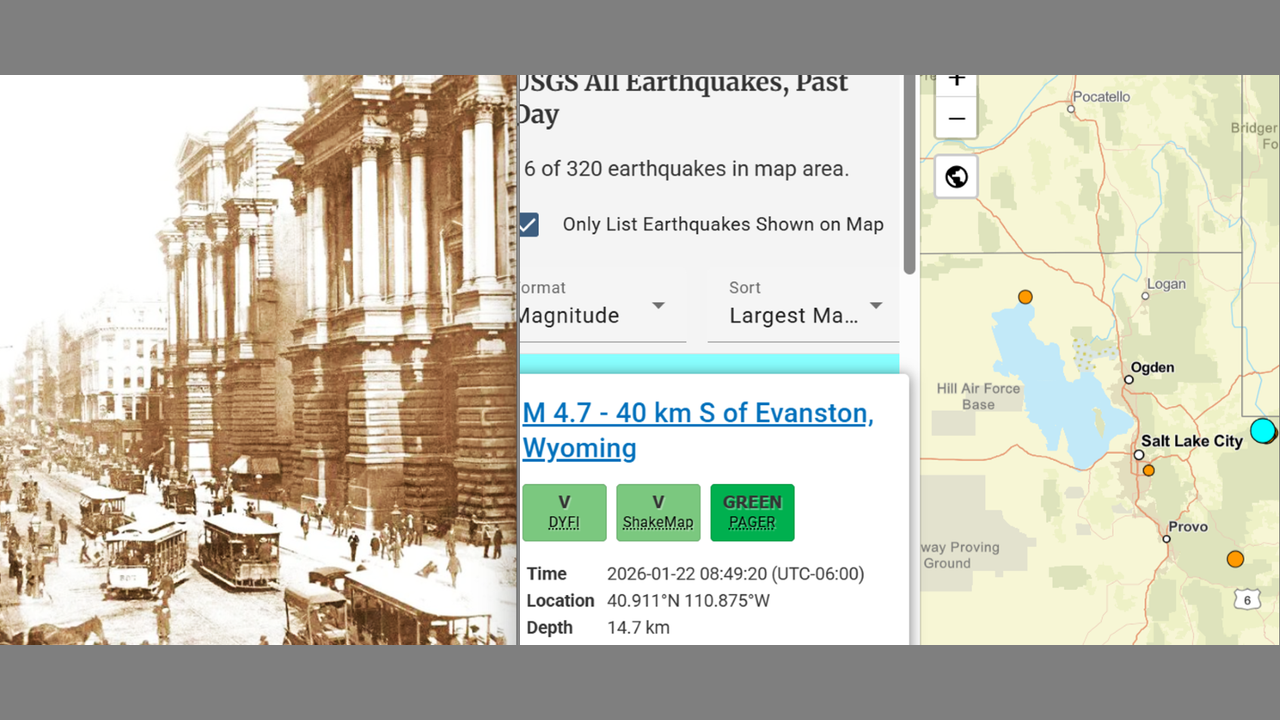The width and height of the screenshot is (1280, 720).
Task: Click the historical sepia street photo
Action: pos(258,360)
